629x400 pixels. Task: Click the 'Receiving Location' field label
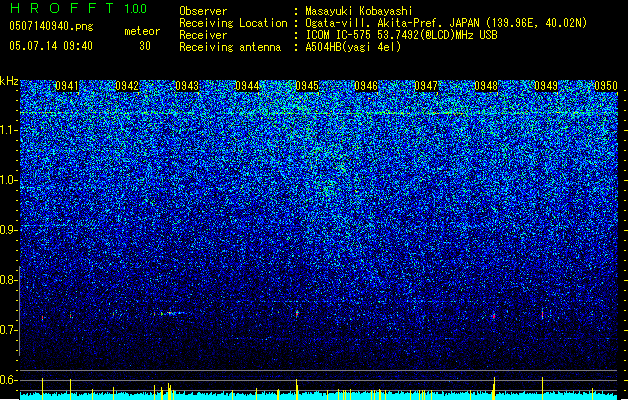click(233, 23)
